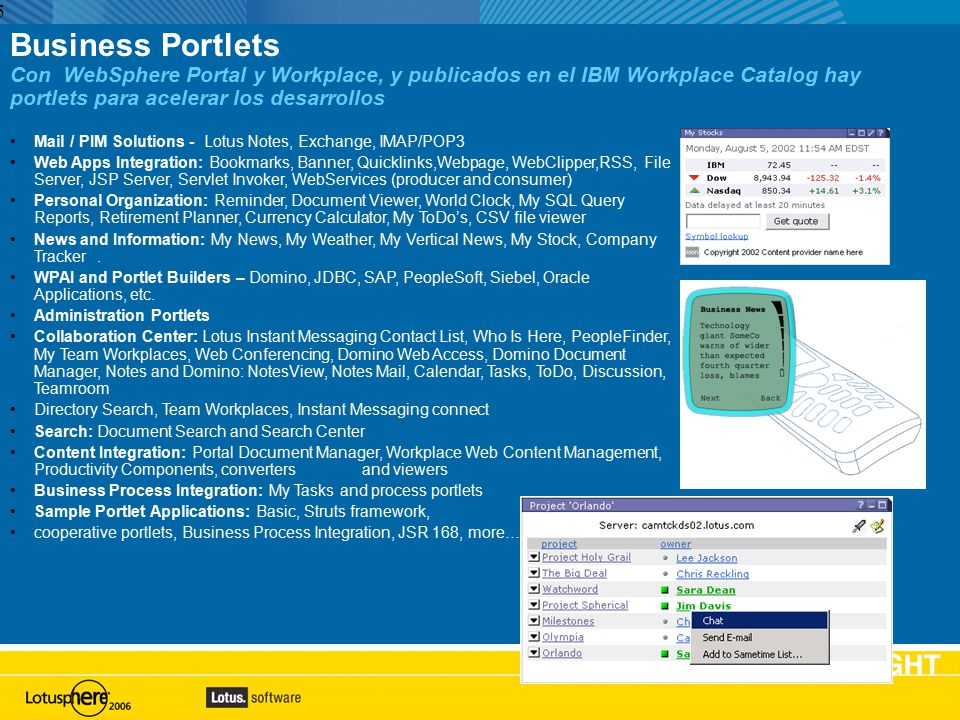Open the dropdown arrow beside Orlando
The width and height of the screenshot is (960, 720).
pyautogui.click(x=534, y=653)
